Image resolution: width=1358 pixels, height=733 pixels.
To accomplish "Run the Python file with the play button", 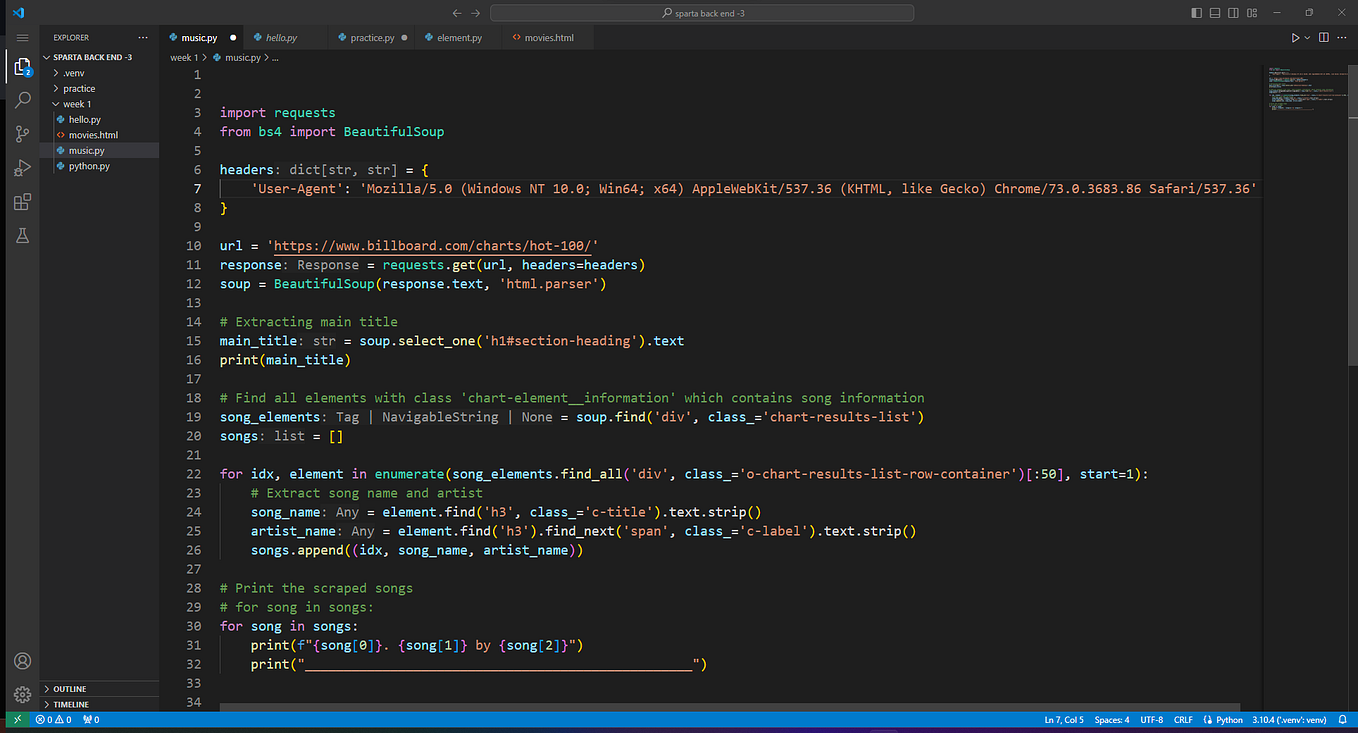I will [1291, 37].
